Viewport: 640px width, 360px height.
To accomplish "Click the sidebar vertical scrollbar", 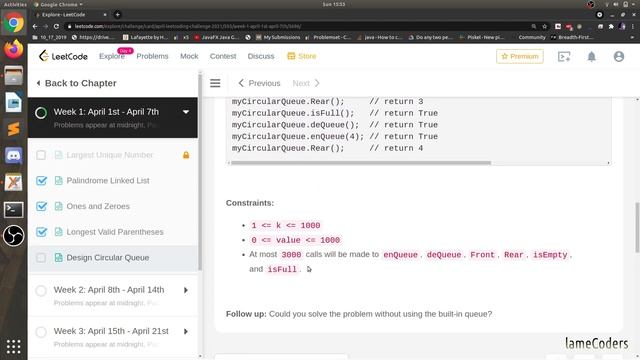I will tap(200, 171).
